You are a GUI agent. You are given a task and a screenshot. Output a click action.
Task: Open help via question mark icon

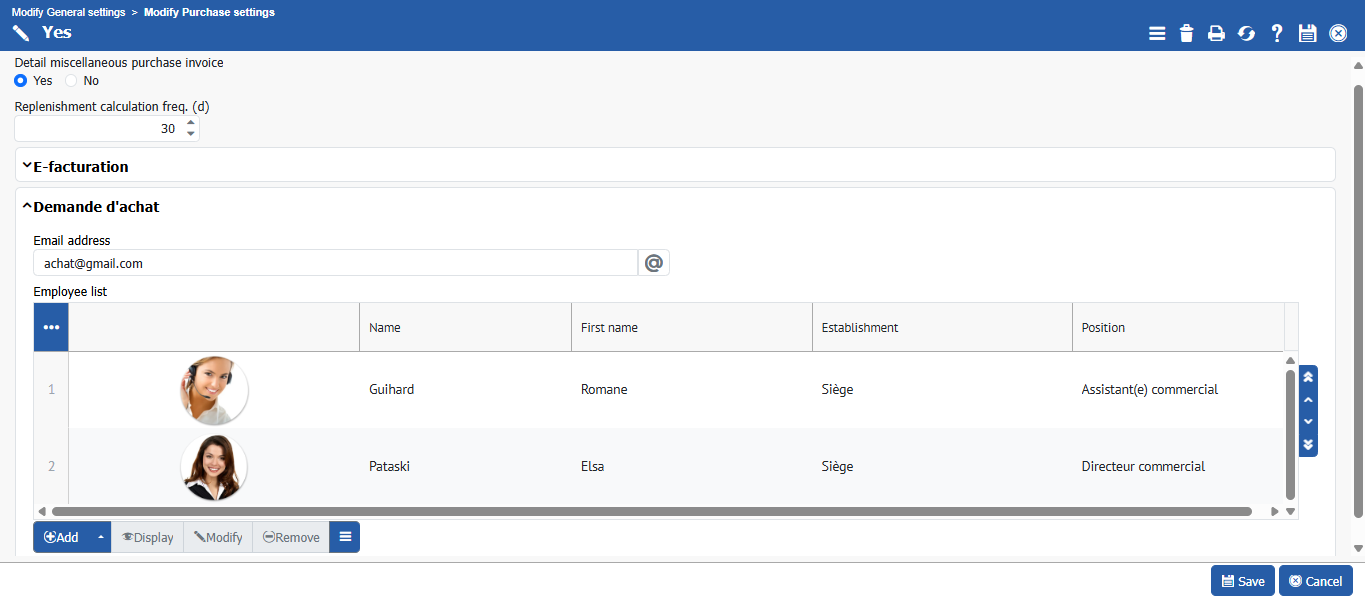pos(1277,34)
